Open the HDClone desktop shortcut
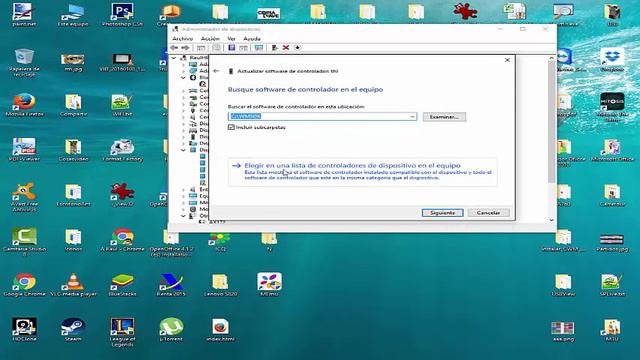 (x=24, y=329)
